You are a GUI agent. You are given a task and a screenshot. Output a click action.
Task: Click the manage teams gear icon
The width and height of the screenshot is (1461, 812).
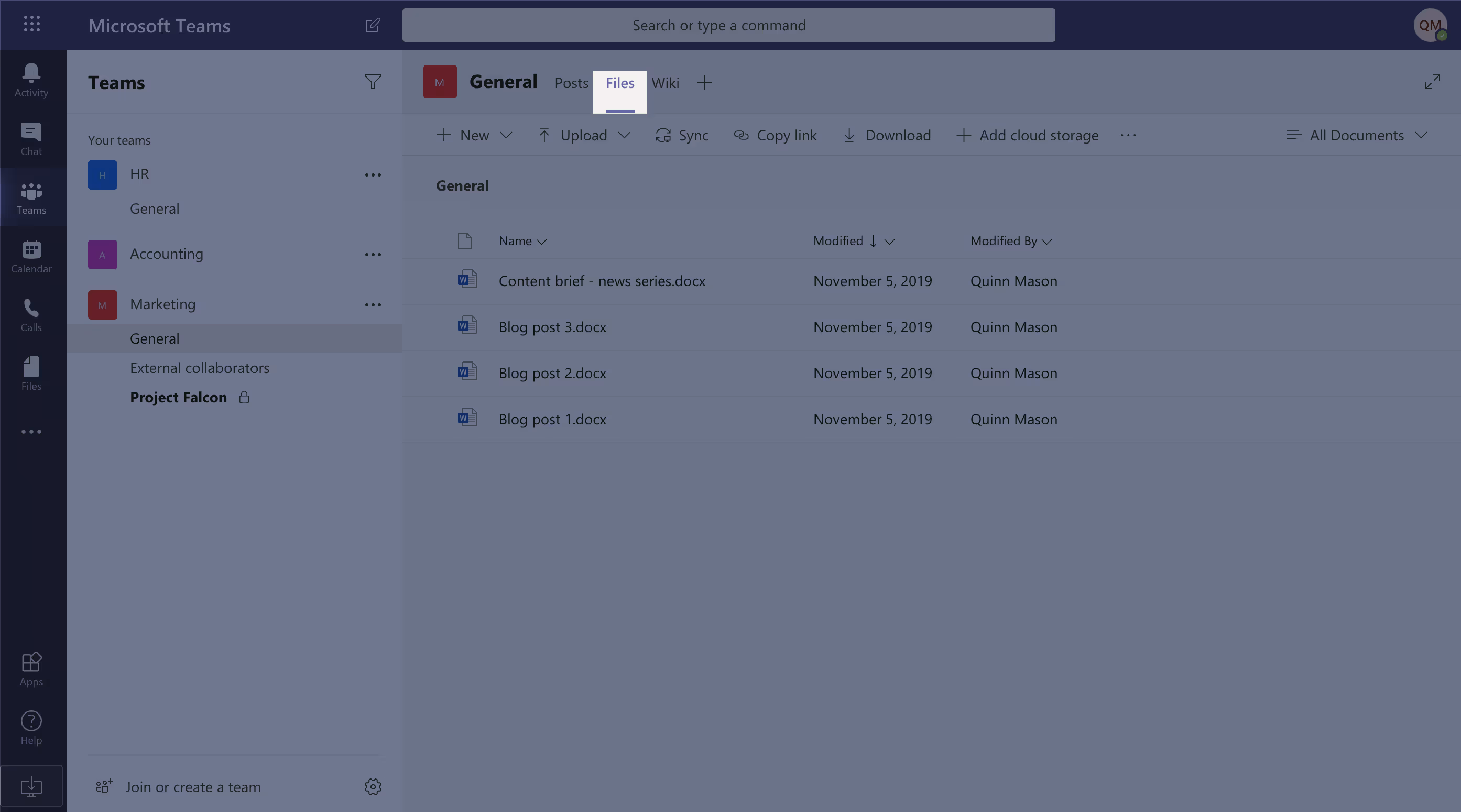[373, 786]
